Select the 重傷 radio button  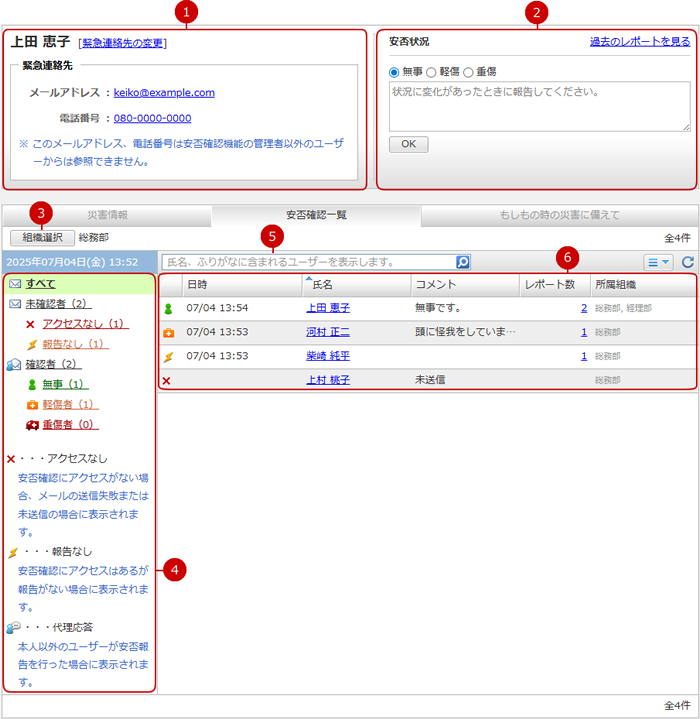point(468,72)
